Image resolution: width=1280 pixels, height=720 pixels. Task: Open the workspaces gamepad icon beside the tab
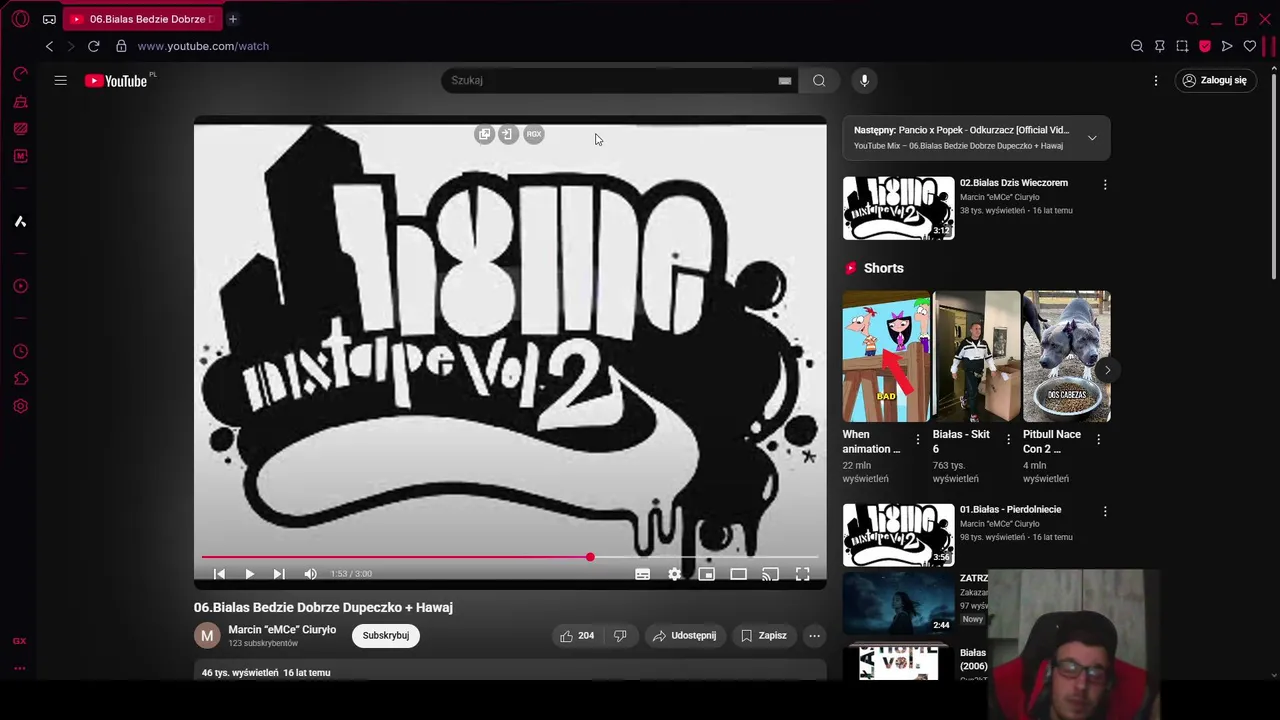coord(49,19)
